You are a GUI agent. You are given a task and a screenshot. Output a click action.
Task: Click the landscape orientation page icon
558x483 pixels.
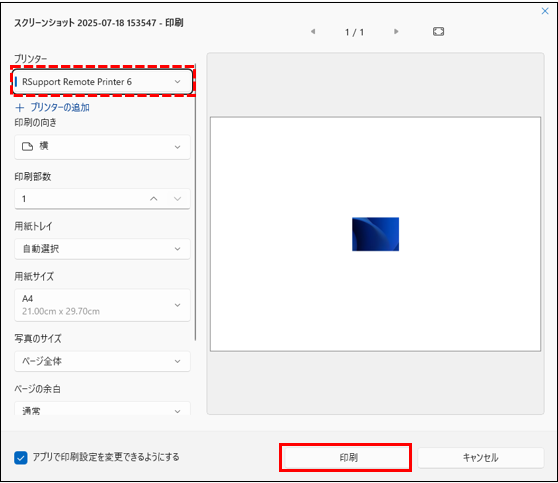[27, 146]
